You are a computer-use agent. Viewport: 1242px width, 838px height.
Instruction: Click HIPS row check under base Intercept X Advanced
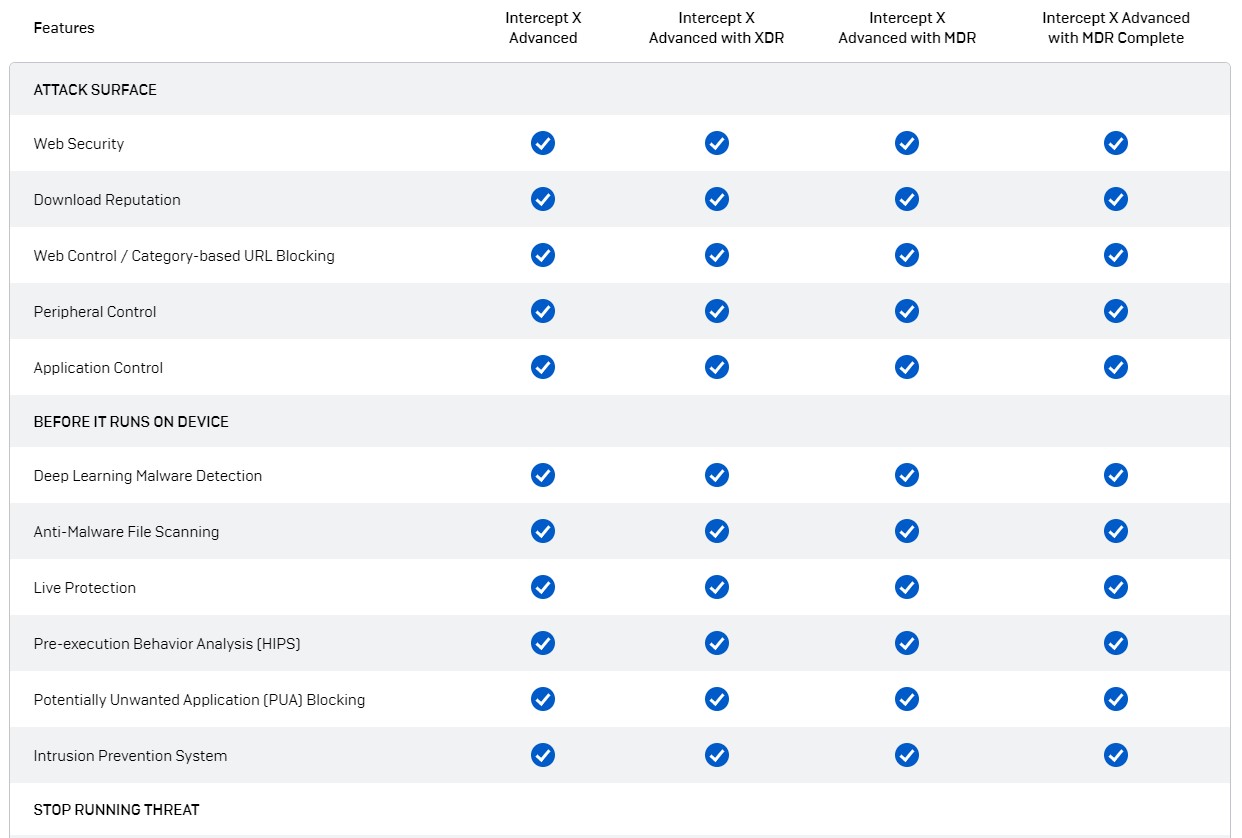(543, 643)
